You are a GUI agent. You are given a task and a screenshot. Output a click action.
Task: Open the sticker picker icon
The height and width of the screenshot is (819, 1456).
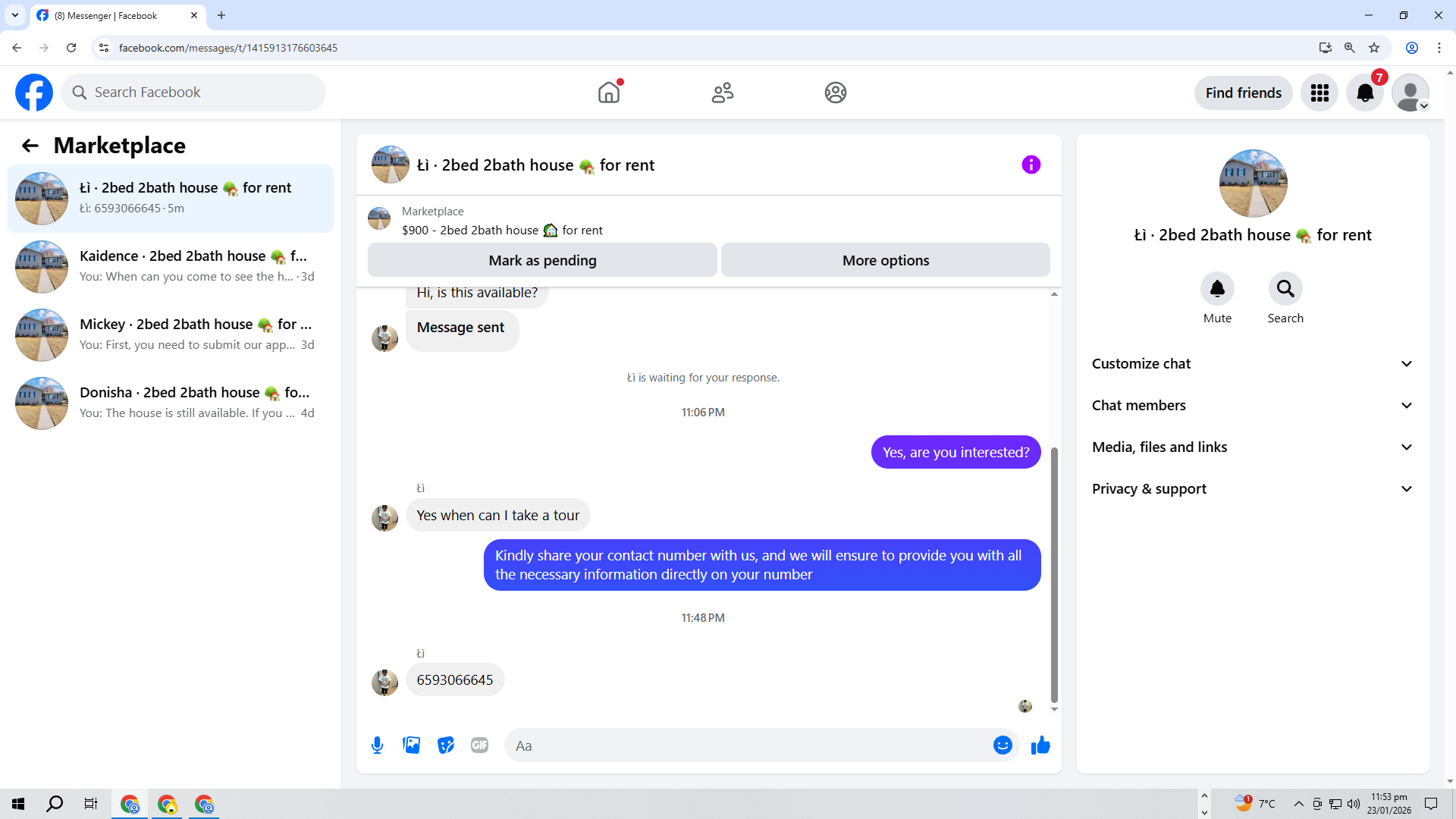(x=446, y=745)
